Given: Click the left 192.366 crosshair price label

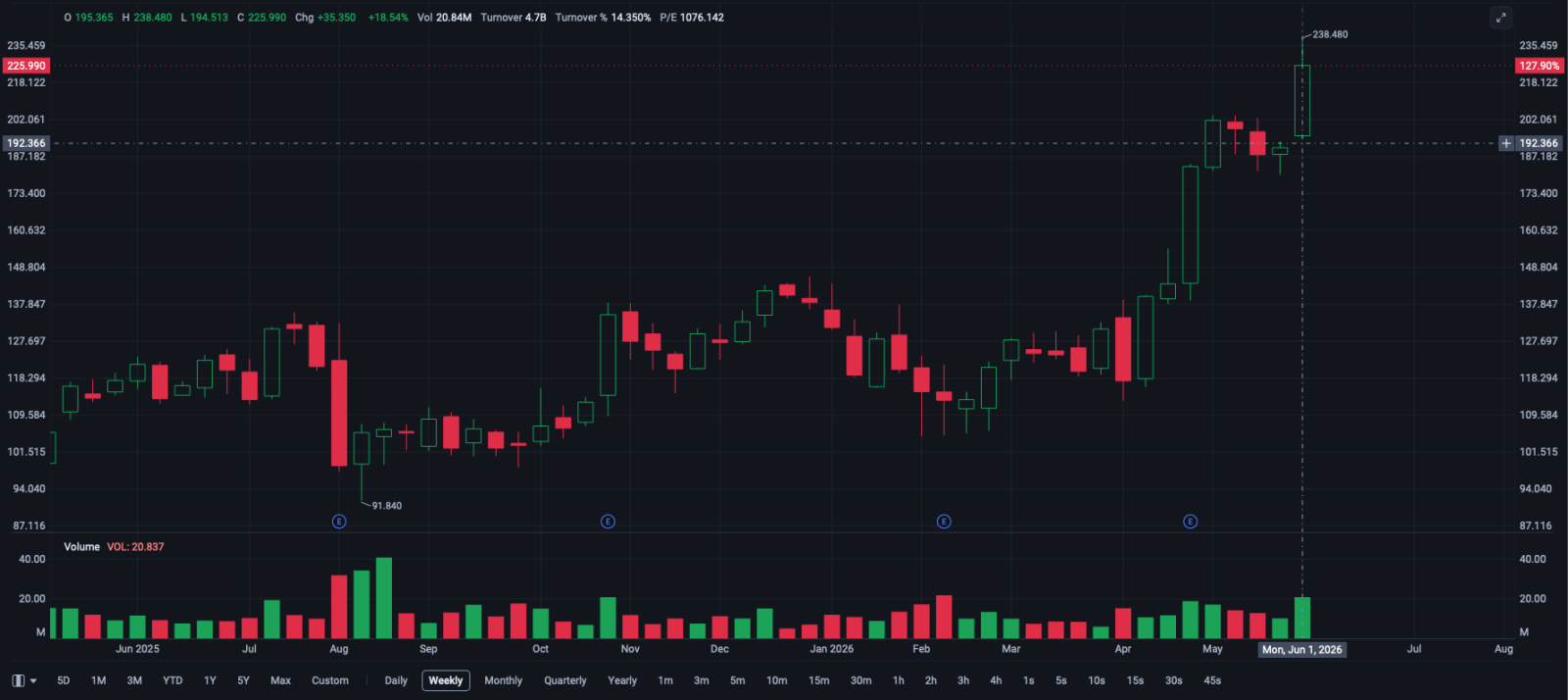Looking at the screenshot, I should tap(26, 143).
